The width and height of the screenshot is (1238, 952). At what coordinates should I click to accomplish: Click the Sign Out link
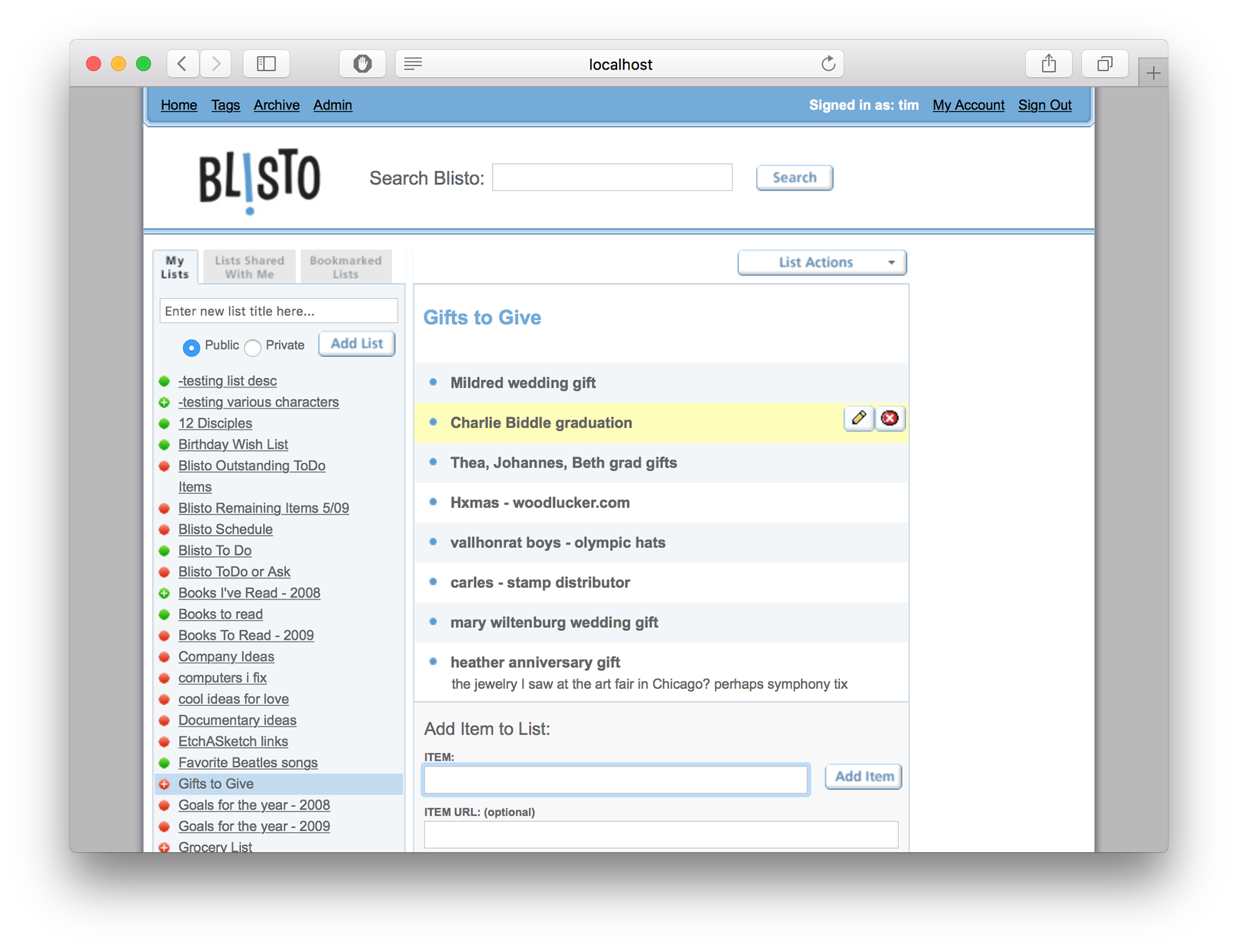pos(1045,105)
